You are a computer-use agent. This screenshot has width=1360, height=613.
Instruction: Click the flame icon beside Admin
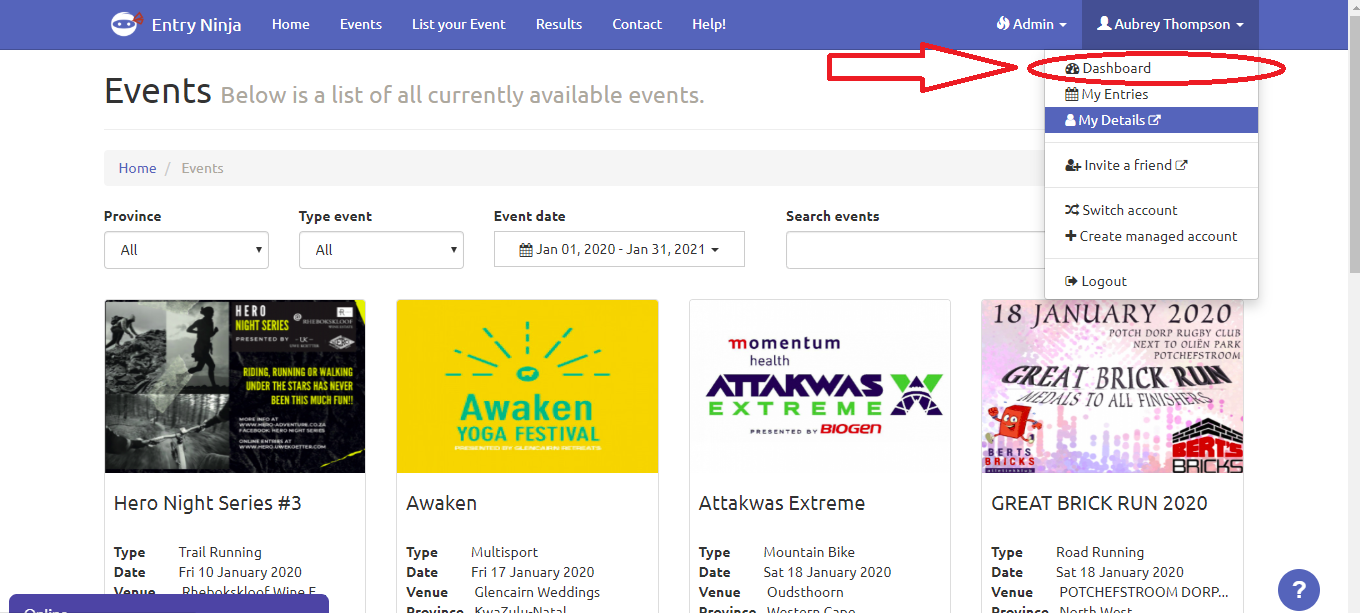point(1003,24)
